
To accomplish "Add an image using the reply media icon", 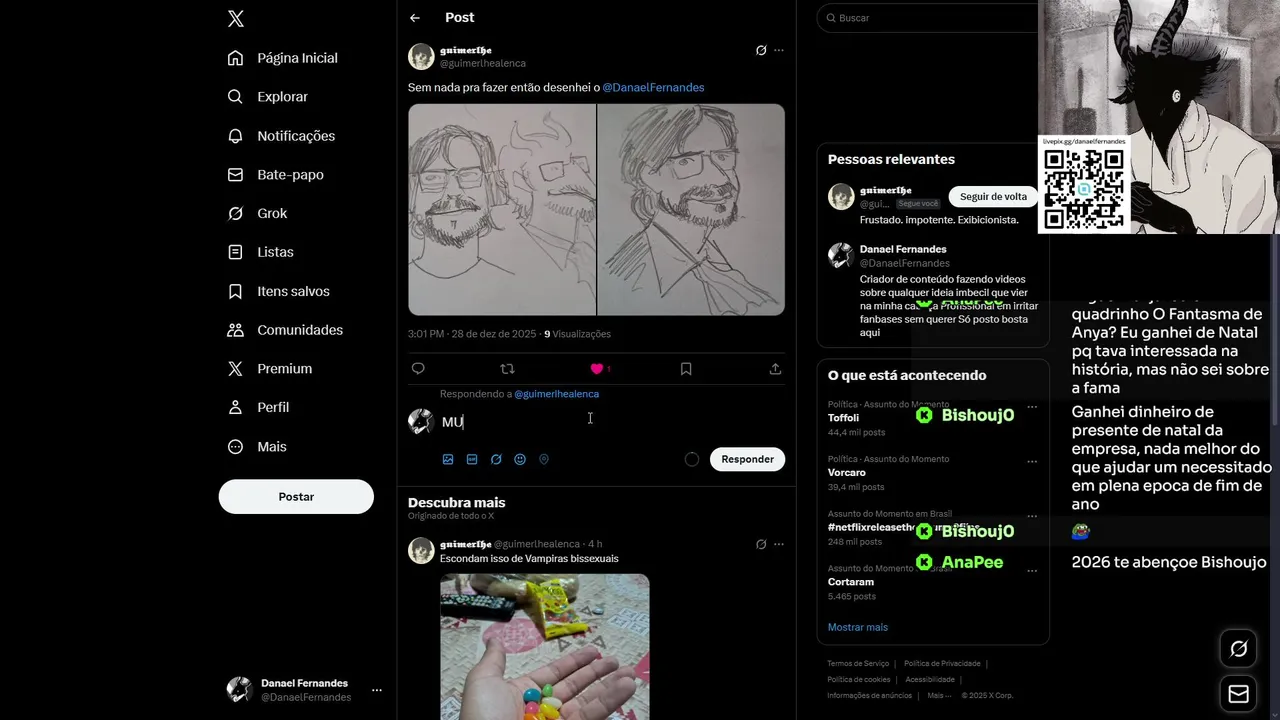I will [448, 459].
